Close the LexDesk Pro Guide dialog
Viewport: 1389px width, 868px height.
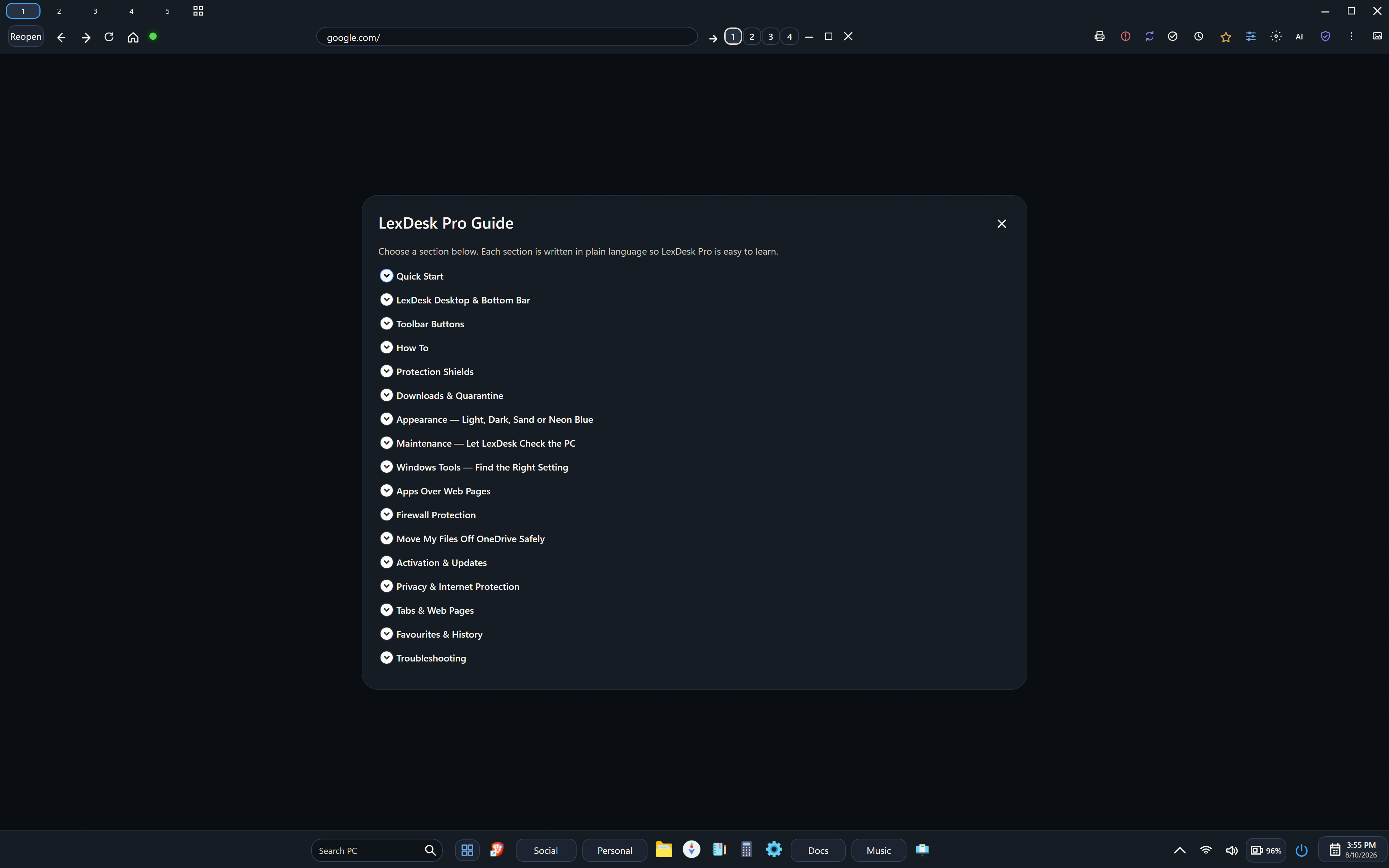click(x=1002, y=224)
